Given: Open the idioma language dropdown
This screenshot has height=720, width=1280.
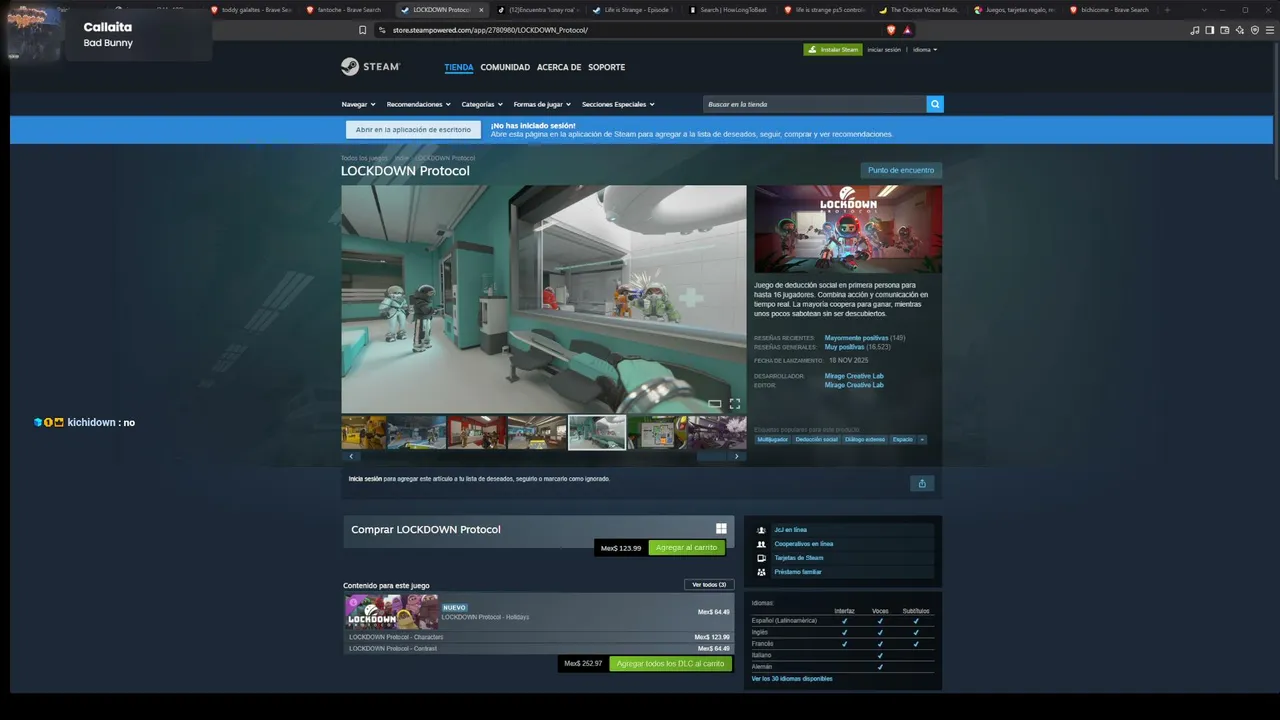Looking at the screenshot, I should (925, 49).
